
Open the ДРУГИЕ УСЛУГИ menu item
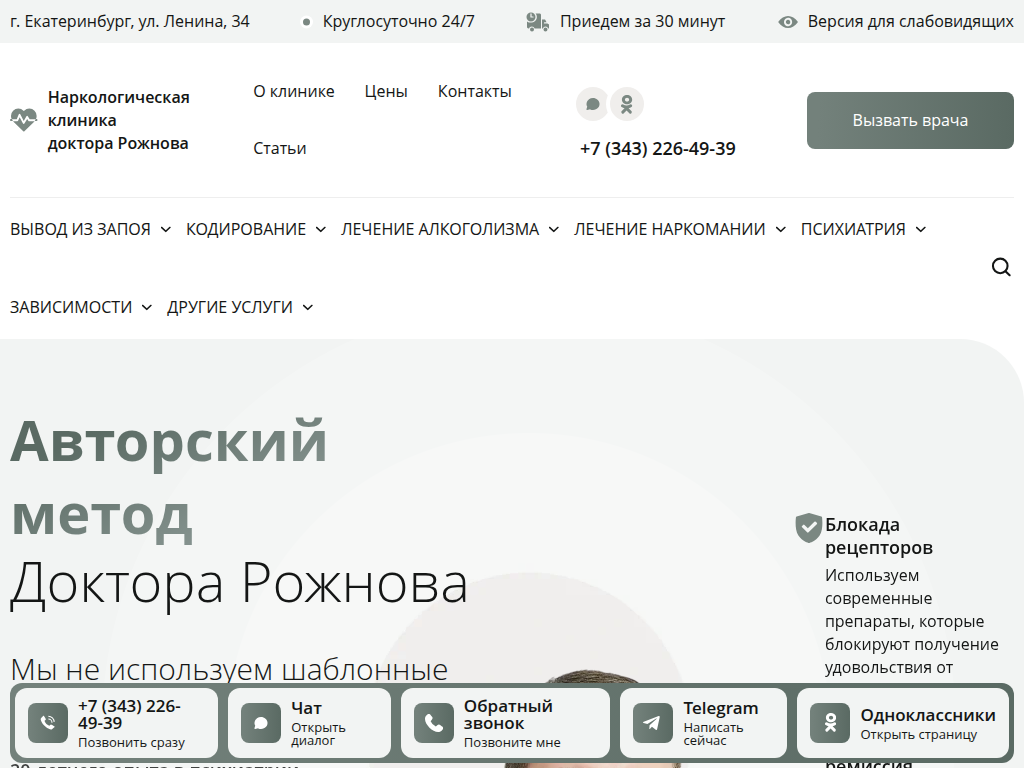pyautogui.click(x=230, y=307)
